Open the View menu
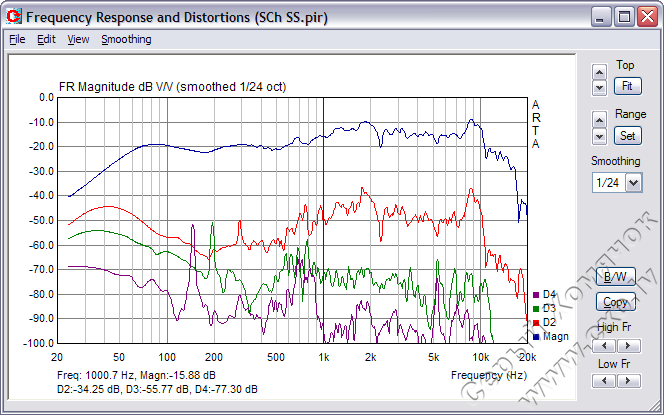The image size is (664, 415). coord(78,39)
